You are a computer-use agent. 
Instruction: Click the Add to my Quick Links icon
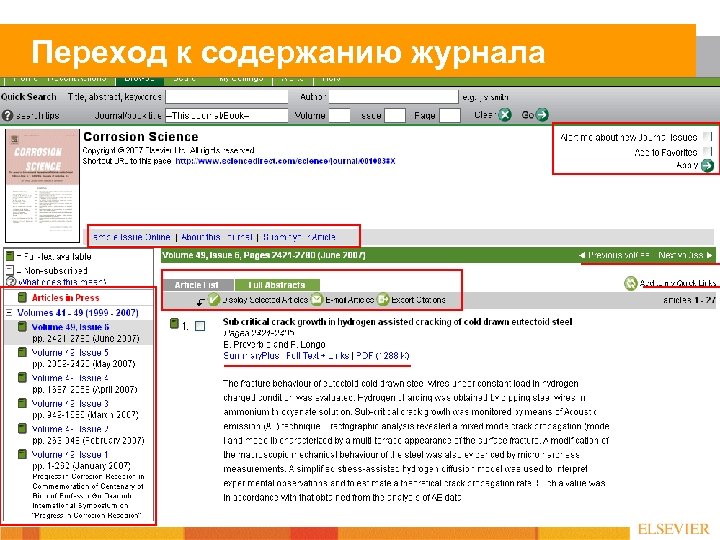coord(630,283)
